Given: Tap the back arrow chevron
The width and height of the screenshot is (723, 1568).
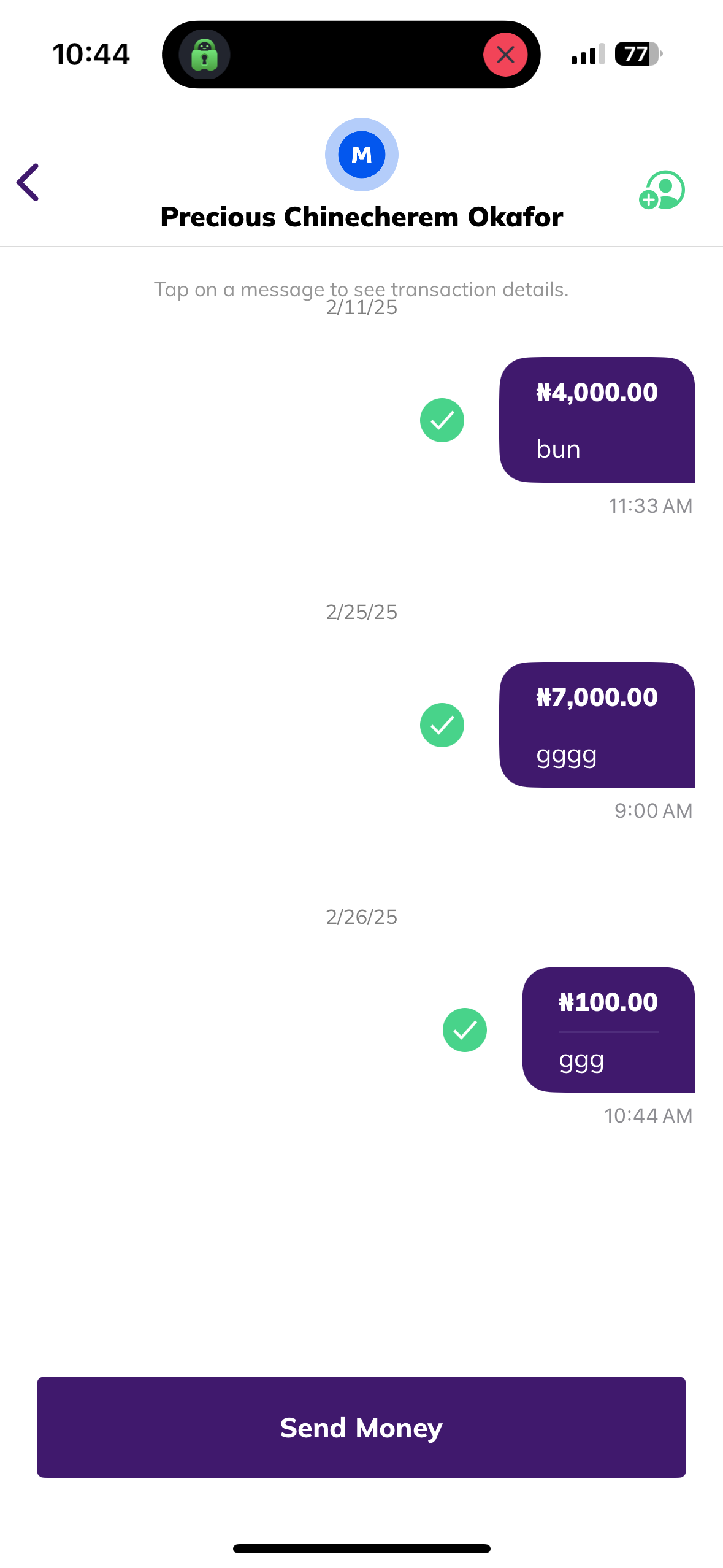Looking at the screenshot, I should pyautogui.click(x=28, y=182).
